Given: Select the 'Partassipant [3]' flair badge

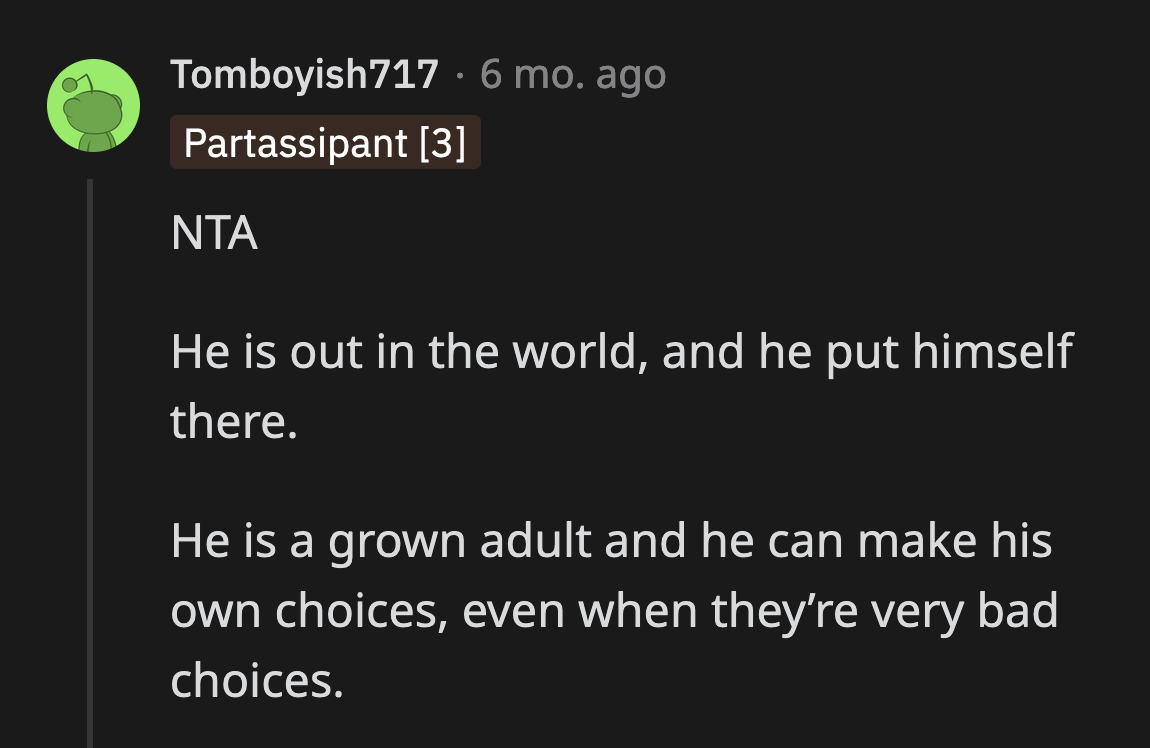Looking at the screenshot, I should tap(325, 143).
